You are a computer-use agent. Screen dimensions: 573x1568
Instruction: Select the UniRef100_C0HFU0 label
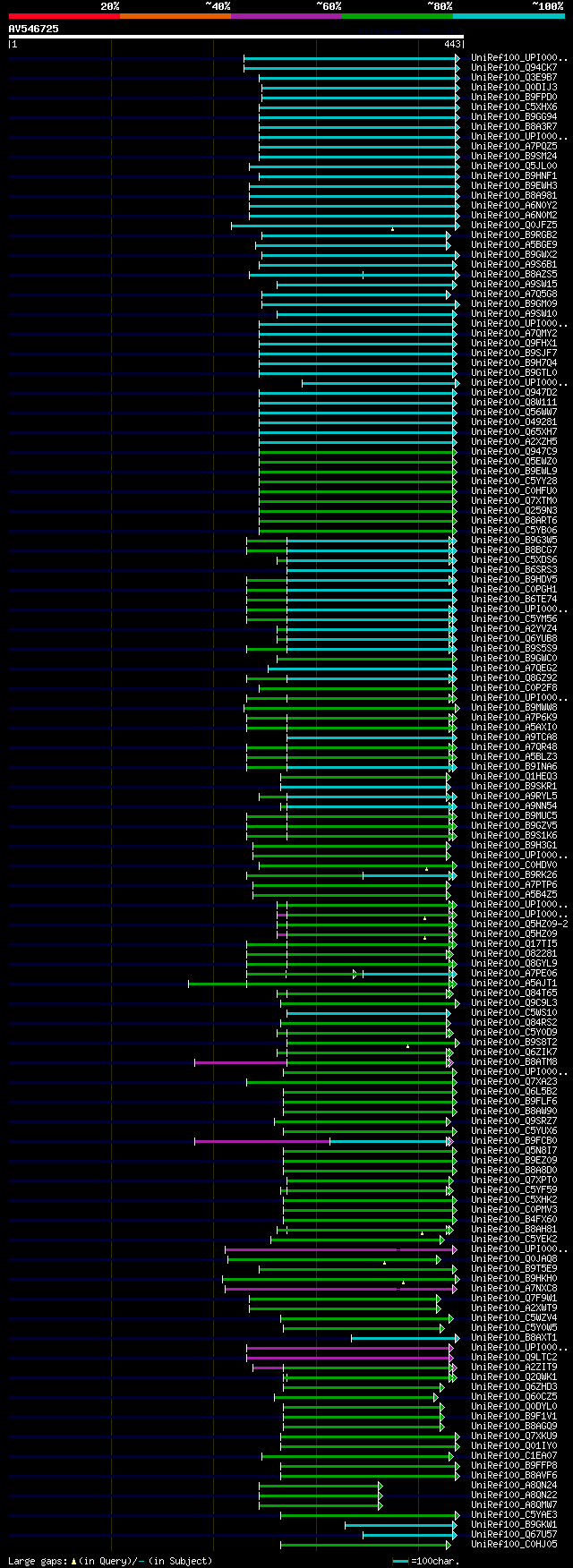coord(514,490)
